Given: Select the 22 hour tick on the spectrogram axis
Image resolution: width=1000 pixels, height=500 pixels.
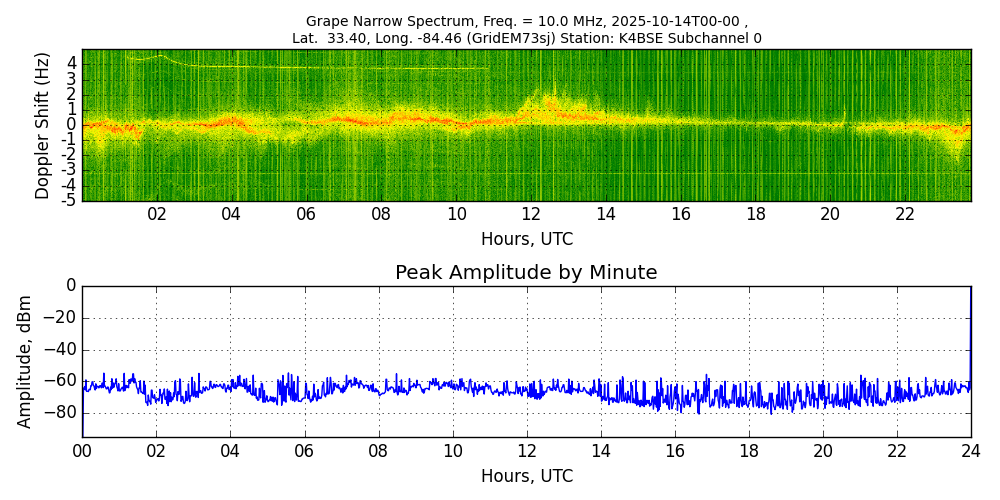Looking at the screenshot, I should coord(905,215).
